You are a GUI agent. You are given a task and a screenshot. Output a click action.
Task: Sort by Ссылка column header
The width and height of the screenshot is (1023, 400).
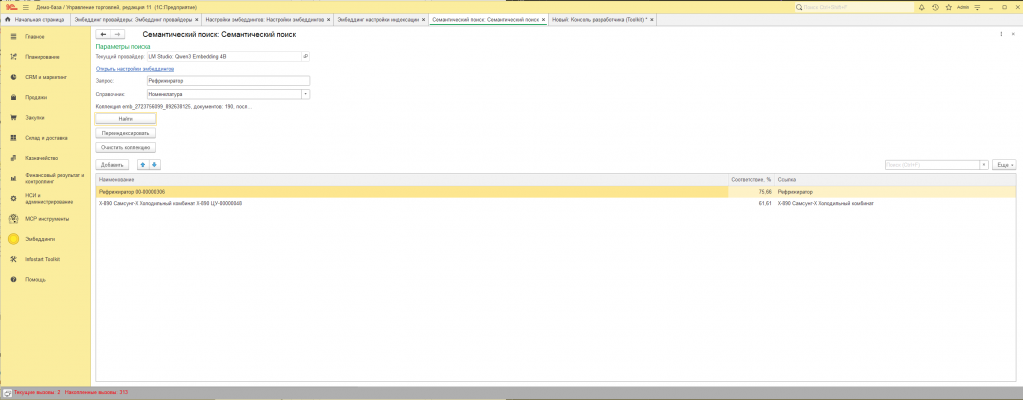pyautogui.click(x=895, y=179)
